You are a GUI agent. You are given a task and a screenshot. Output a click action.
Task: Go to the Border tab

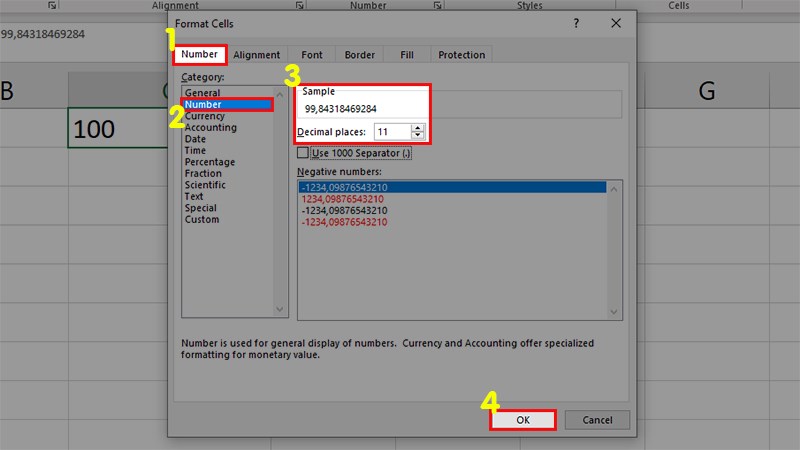359,55
